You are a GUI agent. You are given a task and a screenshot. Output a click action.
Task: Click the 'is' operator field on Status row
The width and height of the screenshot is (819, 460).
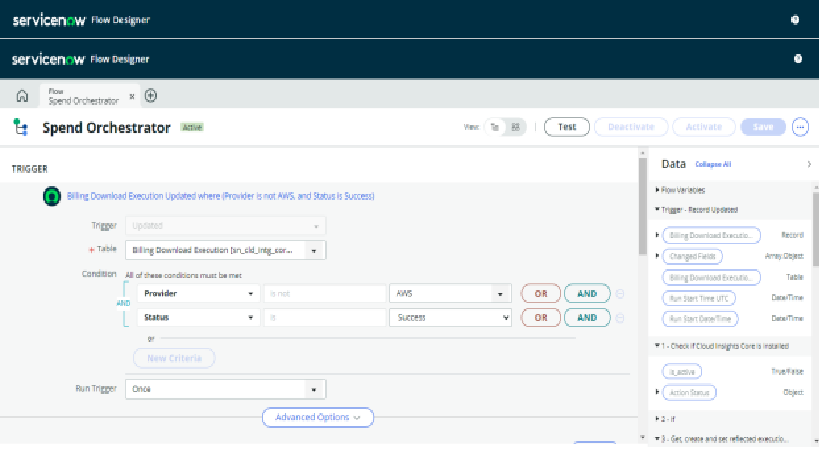325,317
